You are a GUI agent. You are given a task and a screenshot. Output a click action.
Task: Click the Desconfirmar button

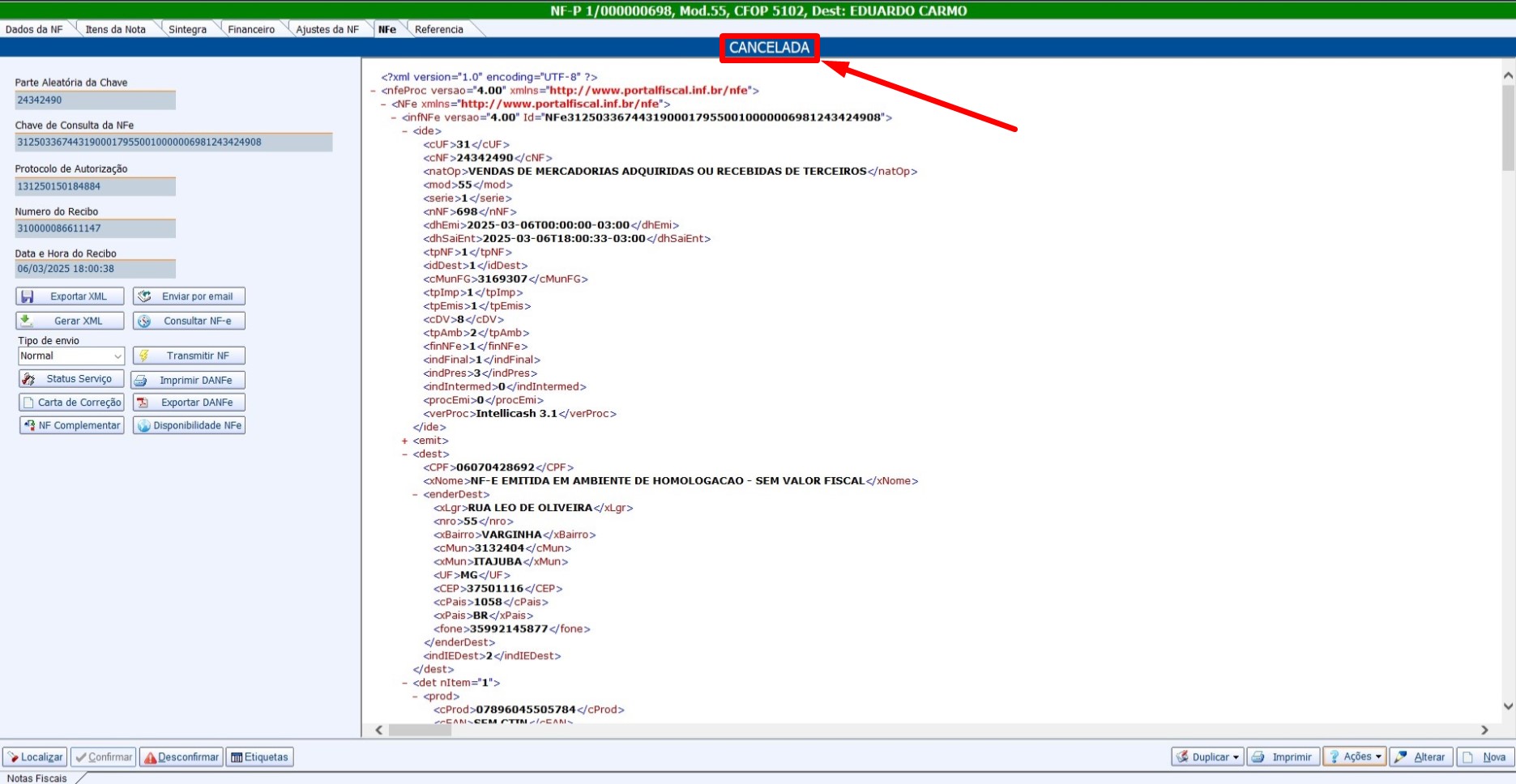[181, 757]
